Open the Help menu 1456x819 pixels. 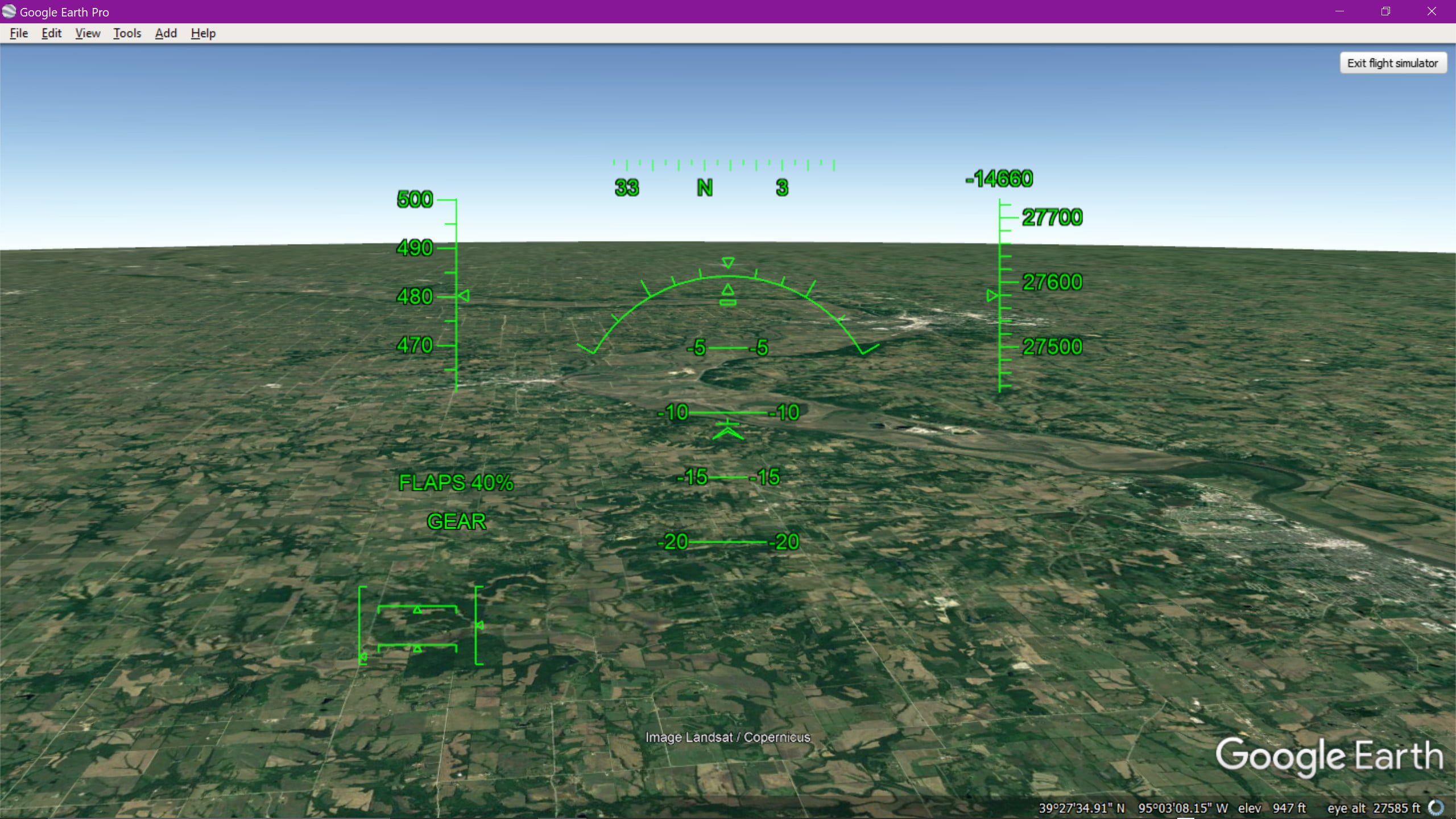coord(203,33)
